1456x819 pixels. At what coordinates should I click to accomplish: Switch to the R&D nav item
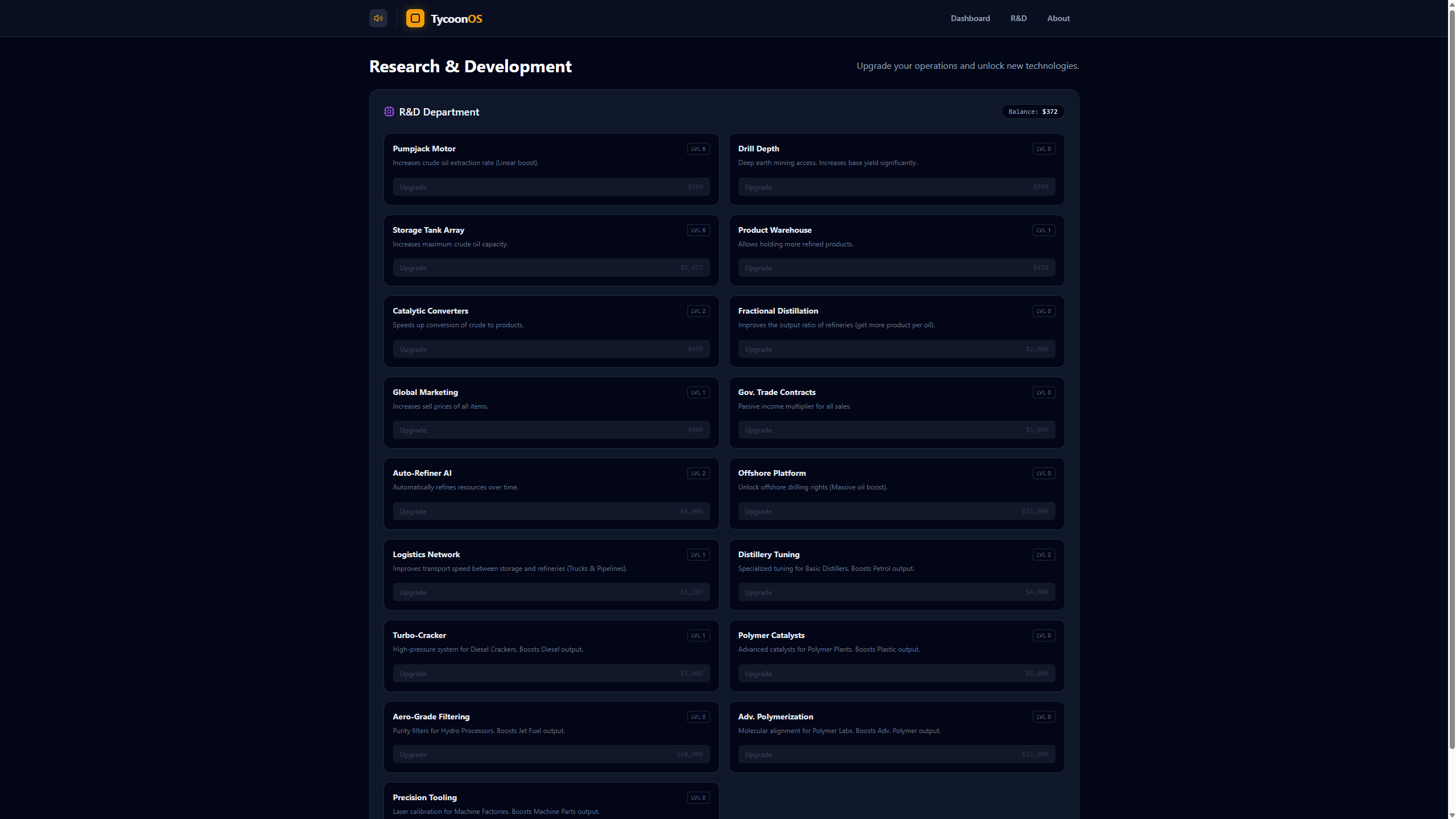[x=1018, y=18]
